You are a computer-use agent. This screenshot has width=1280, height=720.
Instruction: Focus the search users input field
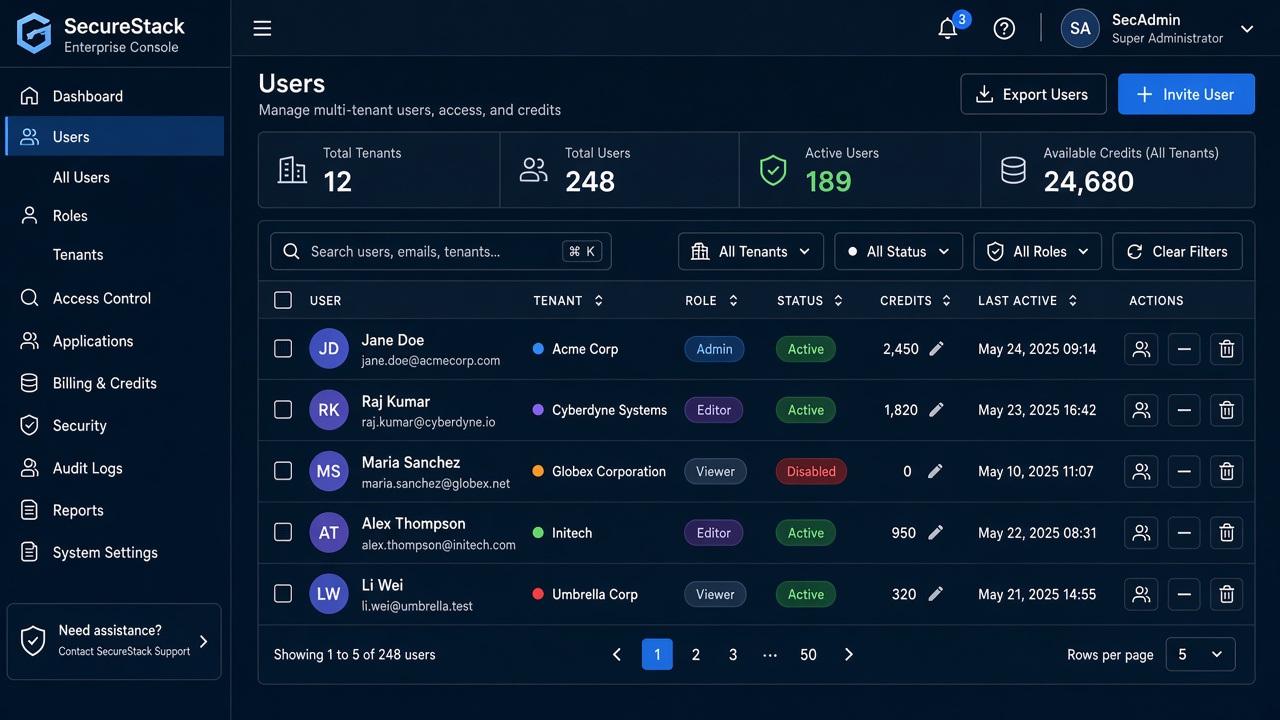click(441, 252)
